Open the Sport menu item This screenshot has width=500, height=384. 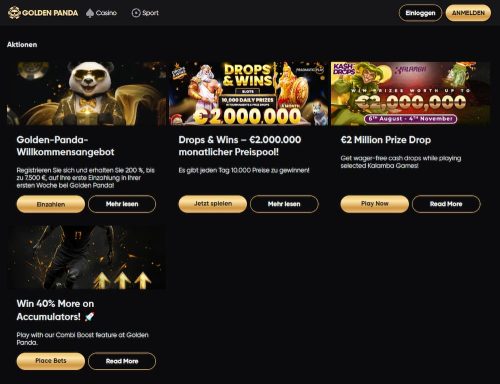pyautogui.click(x=145, y=13)
